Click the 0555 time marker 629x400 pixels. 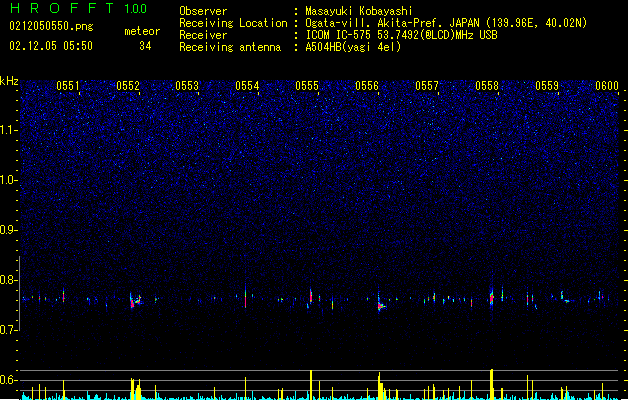point(307,86)
